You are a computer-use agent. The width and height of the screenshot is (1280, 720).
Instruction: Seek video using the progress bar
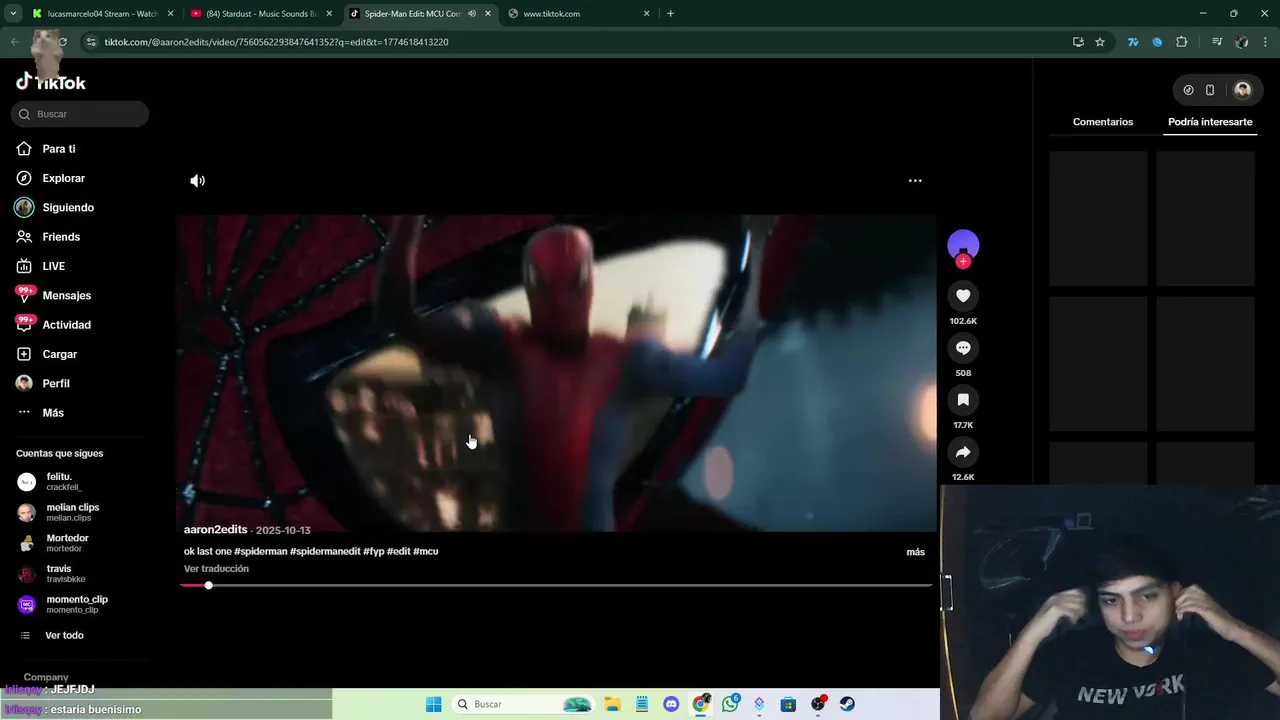click(x=556, y=585)
